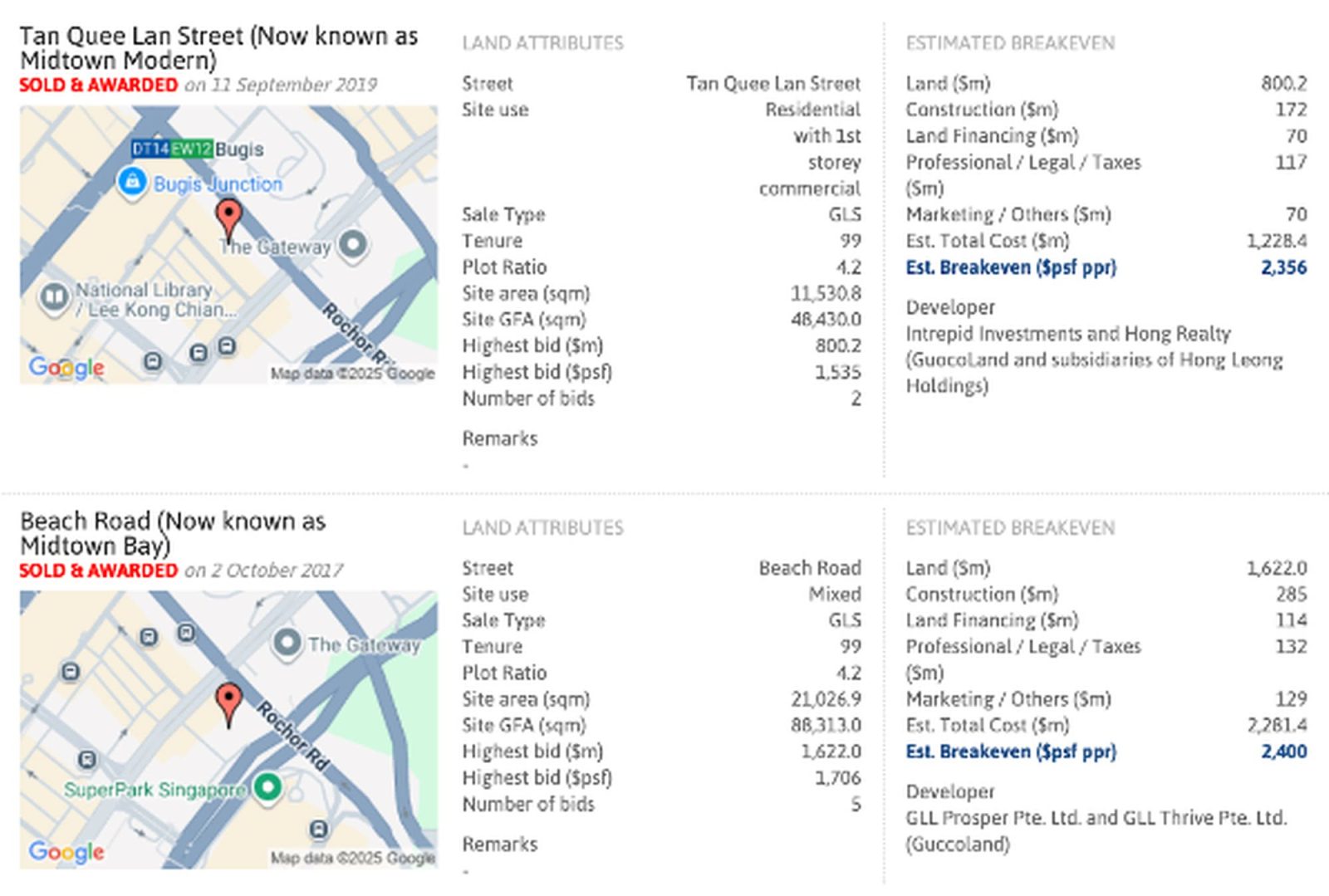Image resolution: width=1329 pixels, height=896 pixels.
Task: Click the red location pin on the Midtown Bay map
Action: (228, 706)
